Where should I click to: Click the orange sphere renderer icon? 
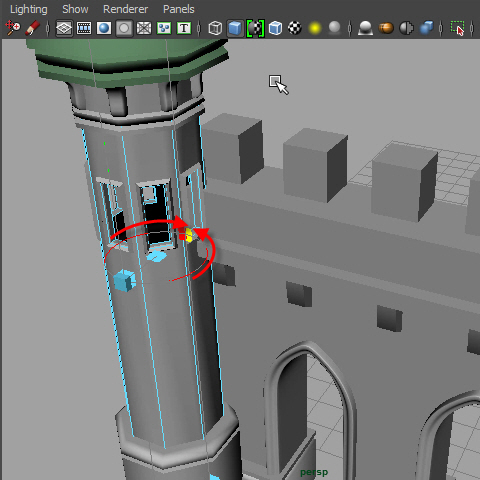[386, 28]
